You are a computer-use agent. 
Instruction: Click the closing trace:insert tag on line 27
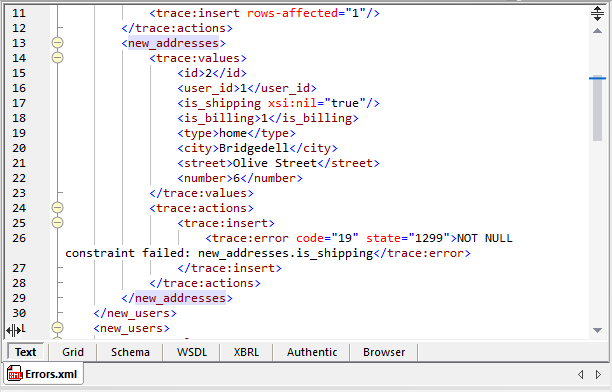[230, 268]
